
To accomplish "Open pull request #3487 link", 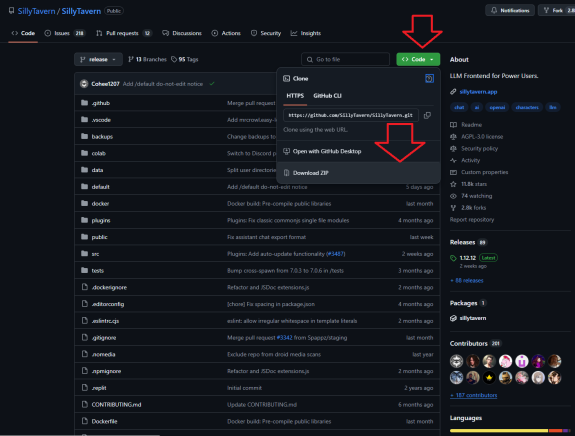I will point(336,254).
